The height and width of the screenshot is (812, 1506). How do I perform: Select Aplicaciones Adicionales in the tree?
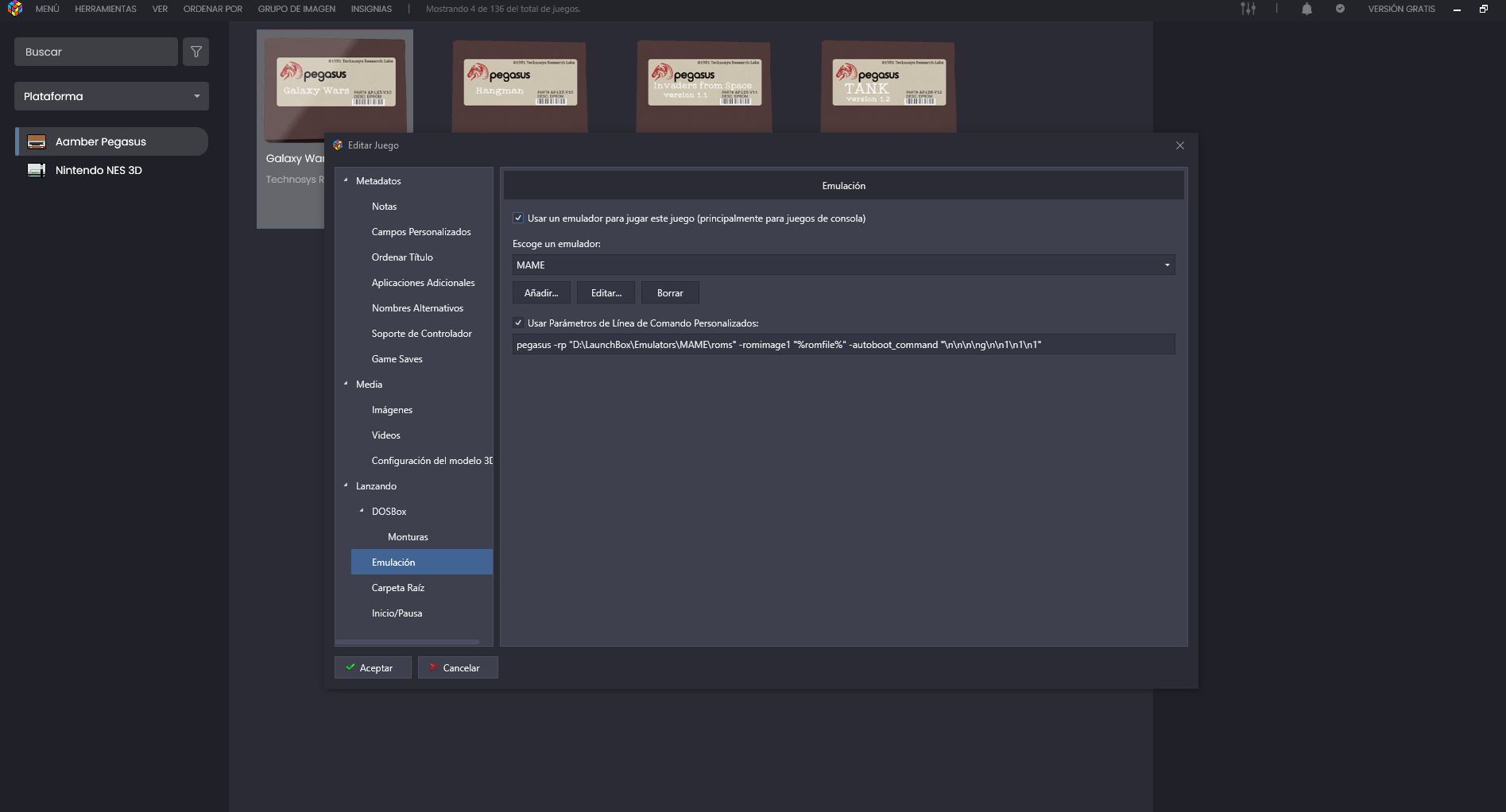pos(423,282)
